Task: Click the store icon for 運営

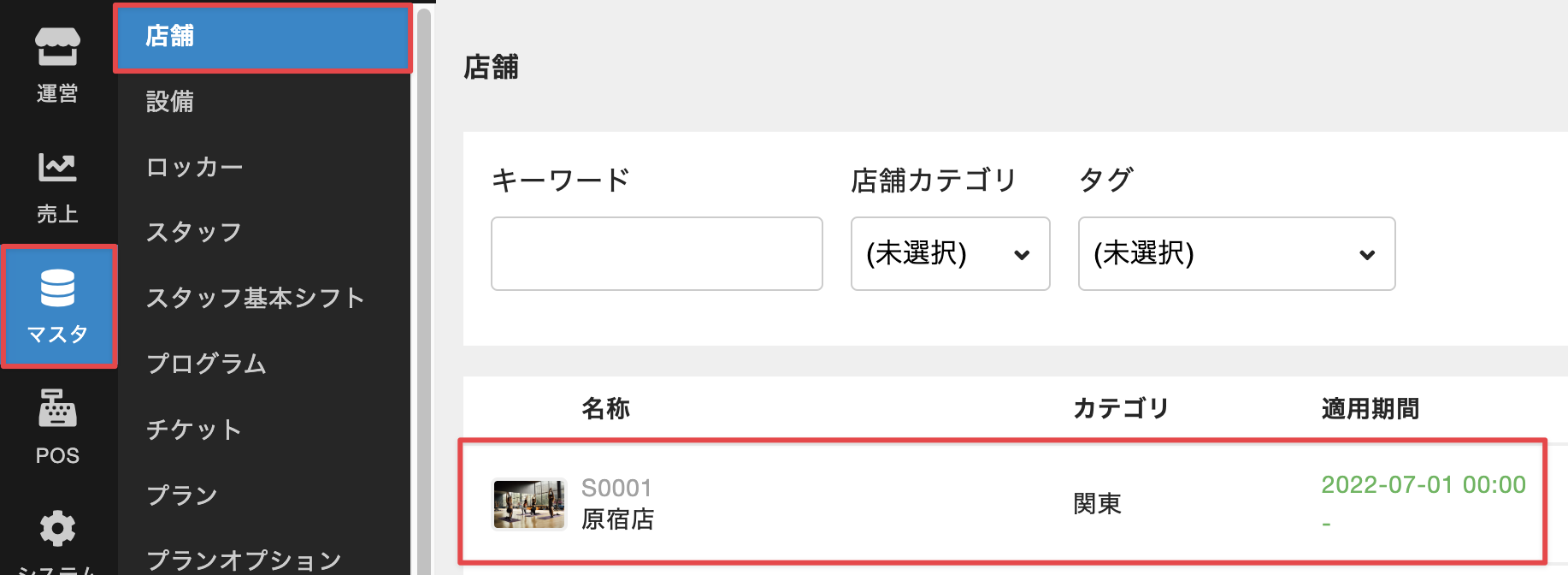Action: coord(57,47)
